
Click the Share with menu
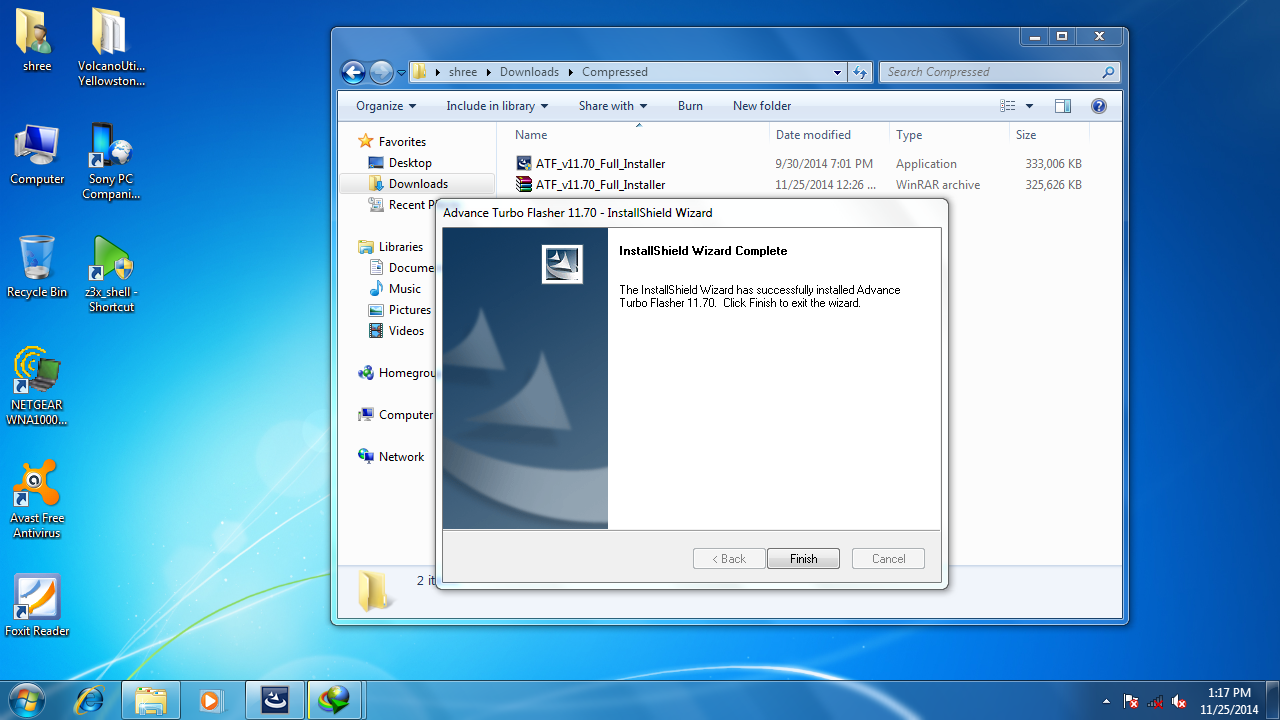click(x=612, y=106)
